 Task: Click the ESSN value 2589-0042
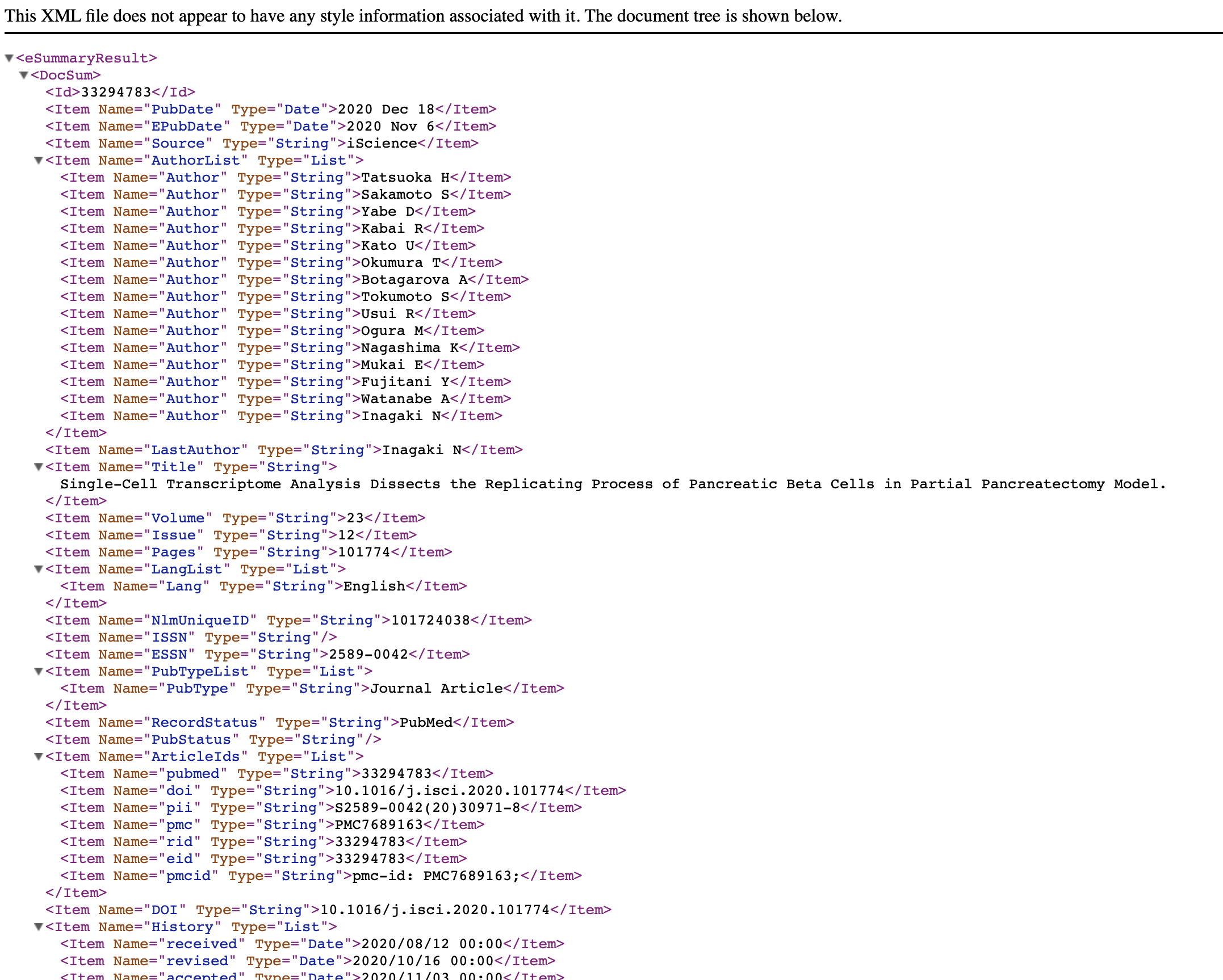tap(368, 655)
